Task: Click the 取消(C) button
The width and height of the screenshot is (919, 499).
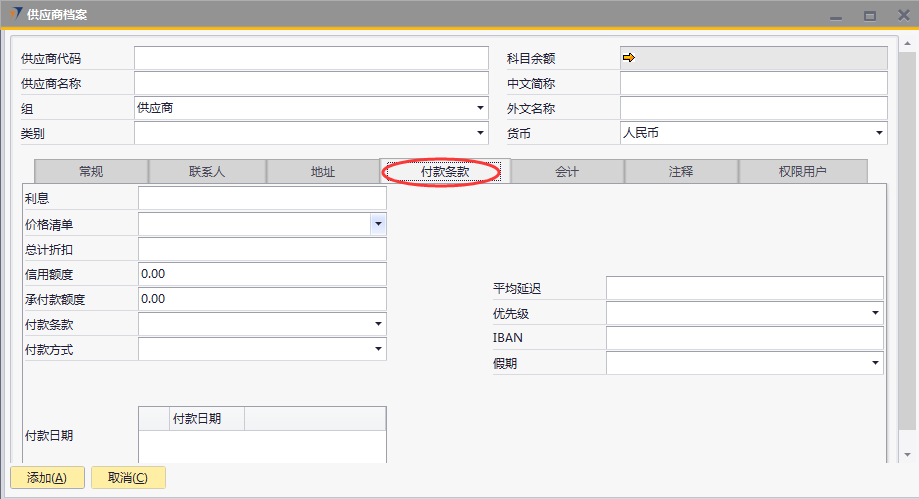Action: click(128, 478)
